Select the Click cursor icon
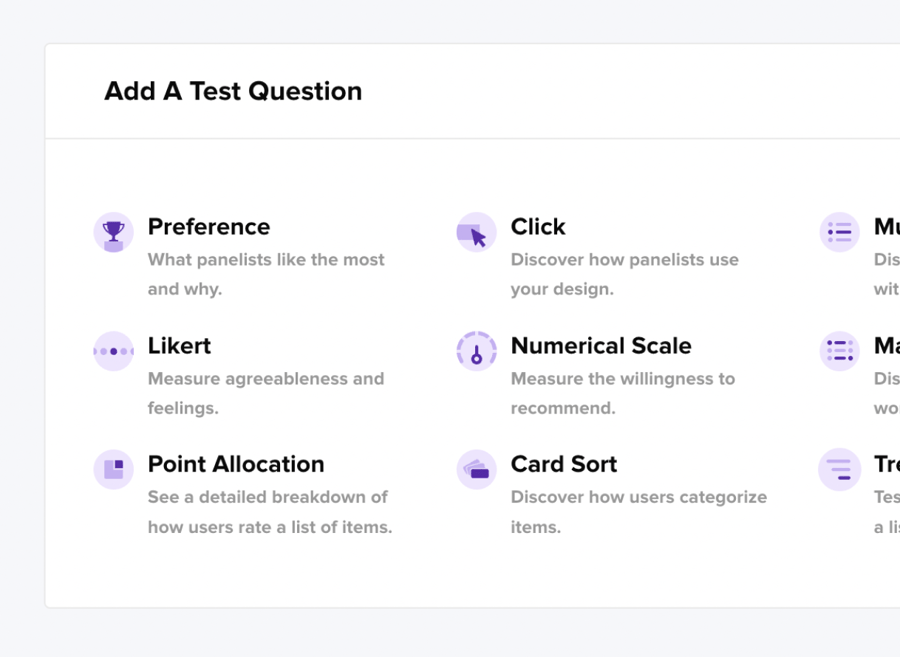Viewport: 900px width, 657px height. [476, 232]
